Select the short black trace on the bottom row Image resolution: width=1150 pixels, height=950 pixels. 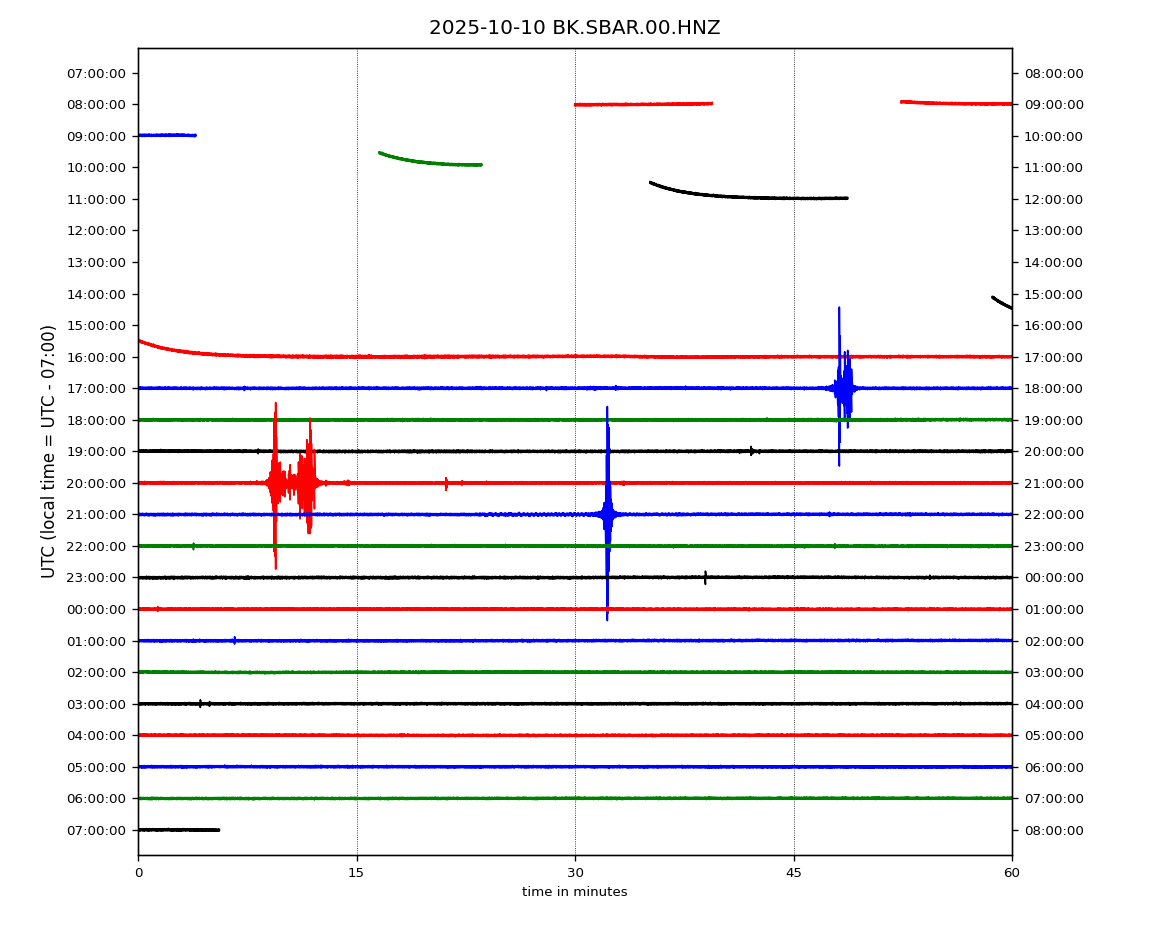point(178,829)
